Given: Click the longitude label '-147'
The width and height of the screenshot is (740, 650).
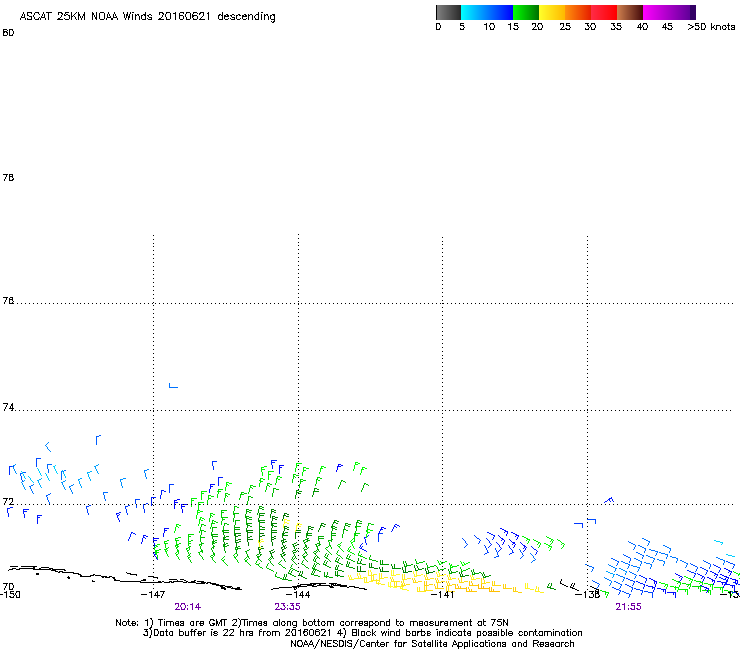Looking at the screenshot, I should tap(153, 595).
